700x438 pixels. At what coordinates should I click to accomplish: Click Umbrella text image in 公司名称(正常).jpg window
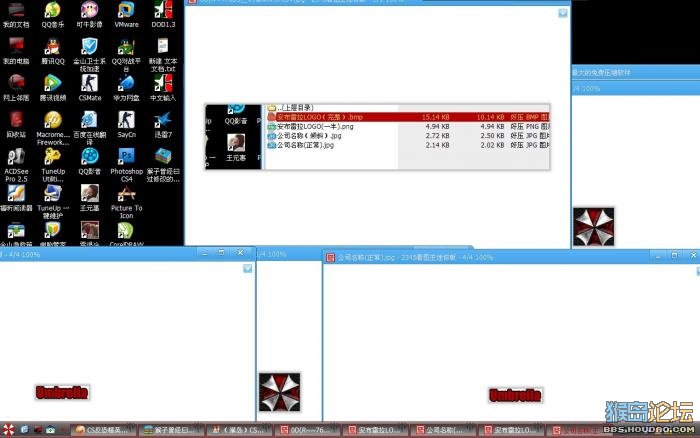pos(516,395)
